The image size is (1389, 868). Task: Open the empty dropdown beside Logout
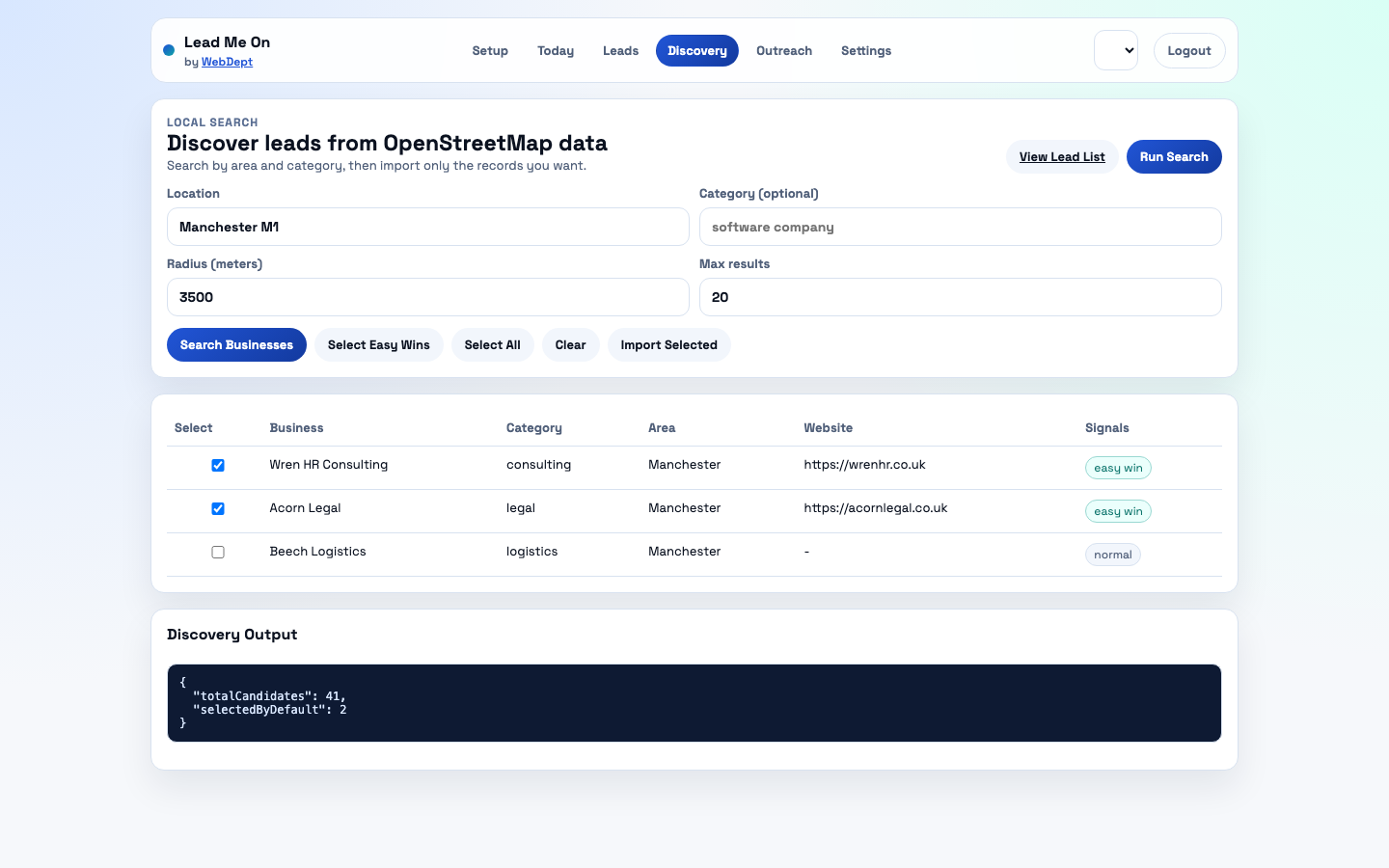(1115, 51)
